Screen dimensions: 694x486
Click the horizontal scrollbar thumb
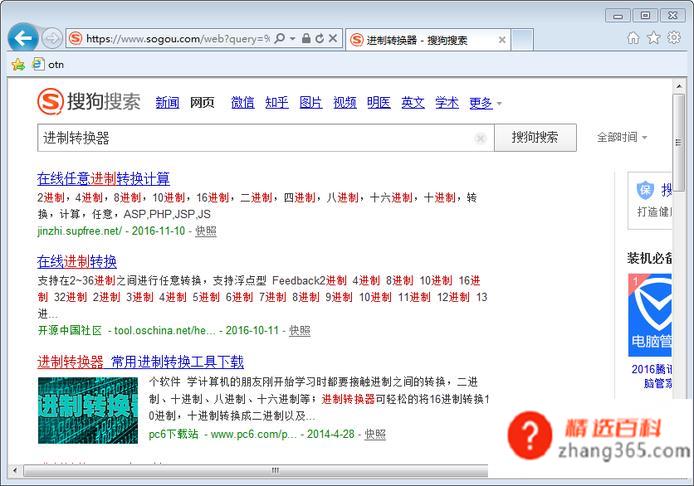pos(256,470)
